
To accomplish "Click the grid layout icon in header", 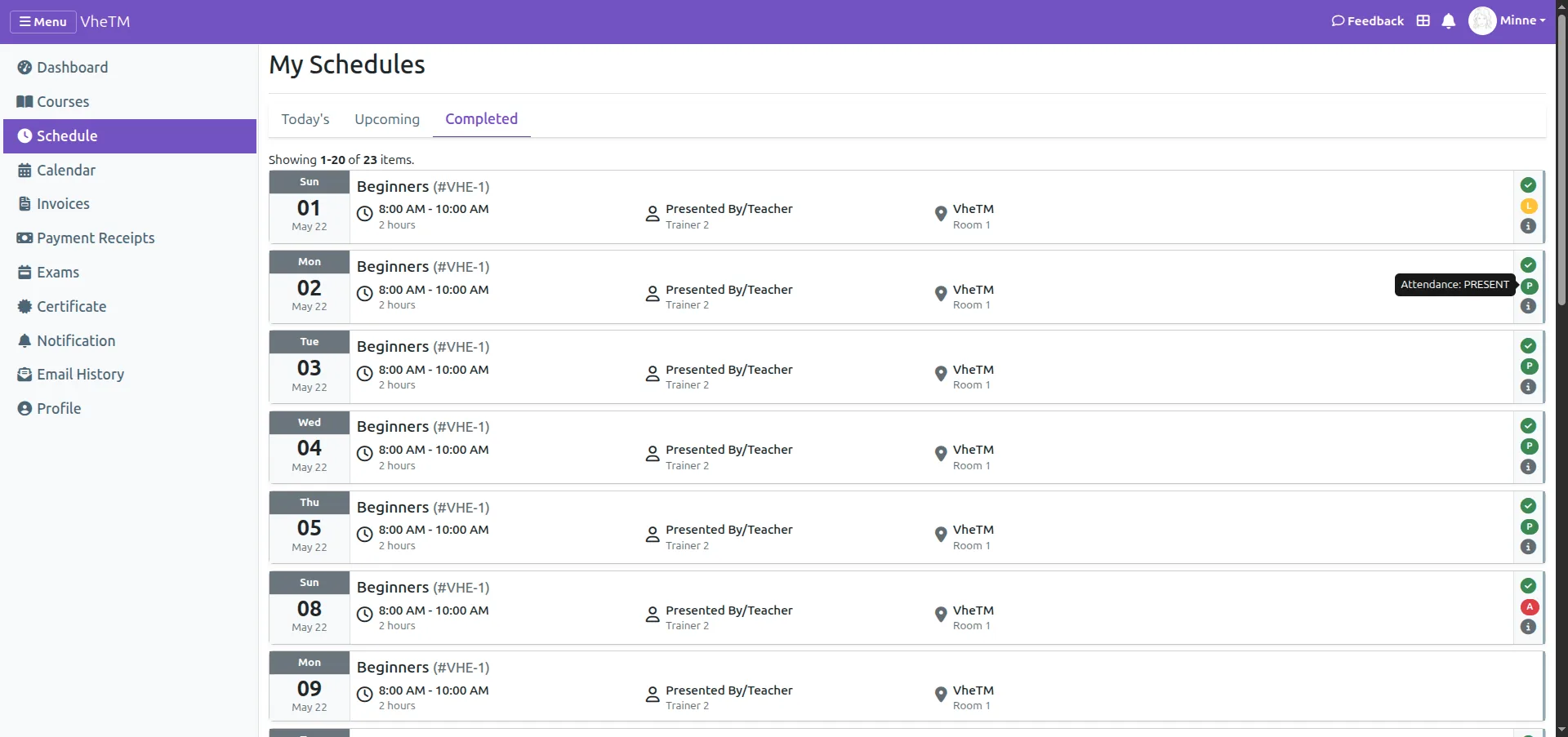I will (1423, 21).
